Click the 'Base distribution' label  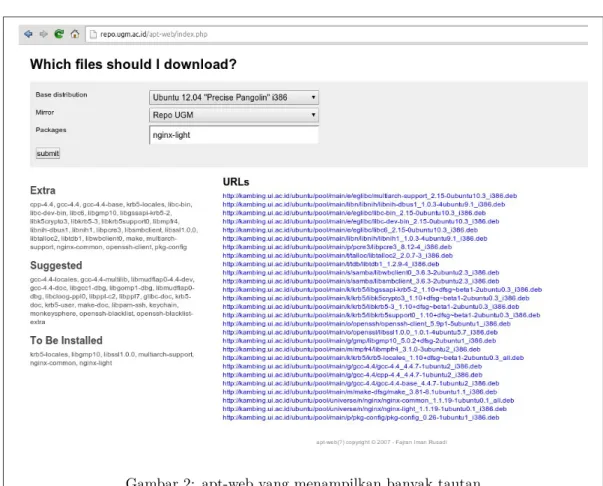(x=61, y=95)
